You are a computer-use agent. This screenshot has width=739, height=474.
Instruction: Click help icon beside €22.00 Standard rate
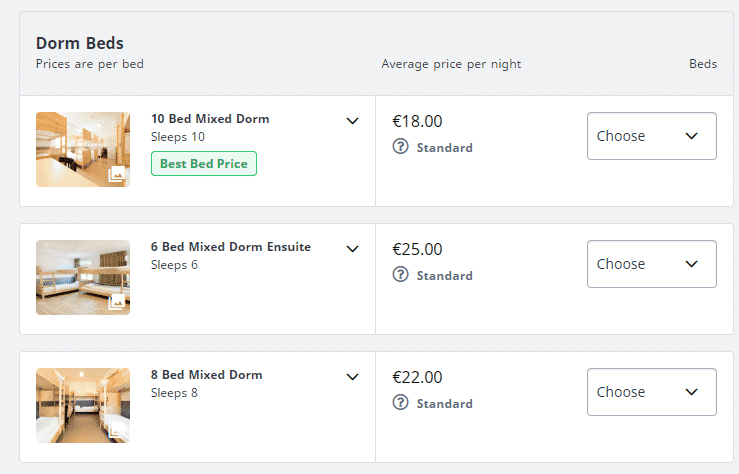pyautogui.click(x=400, y=402)
